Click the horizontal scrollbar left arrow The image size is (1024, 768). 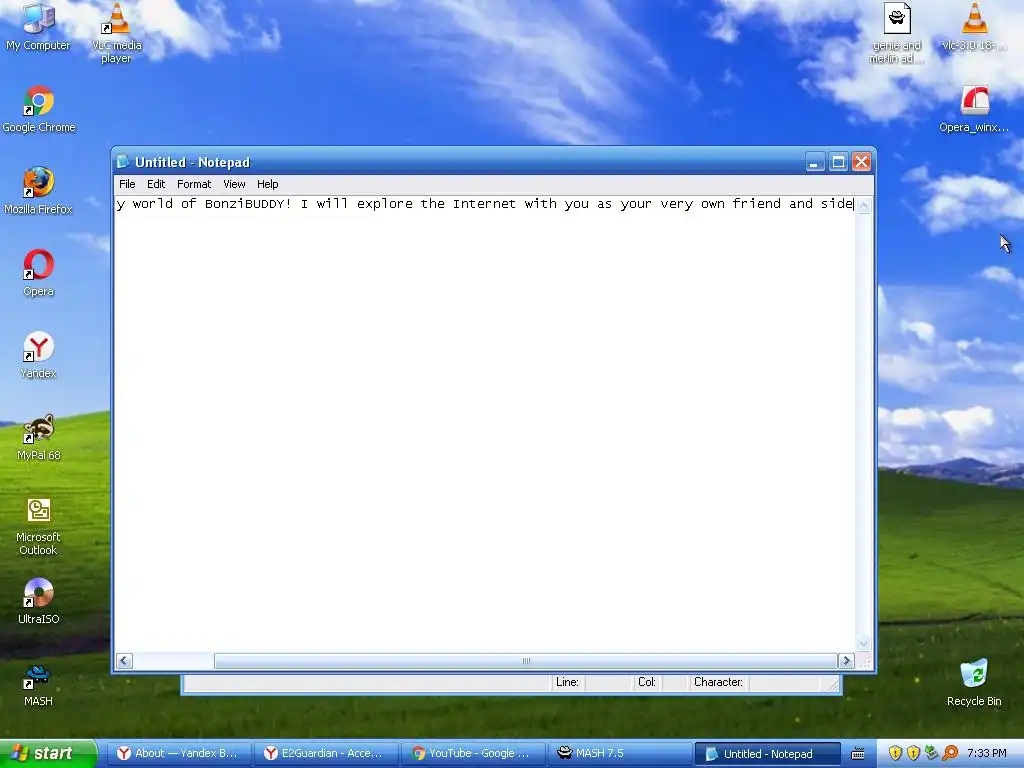tap(124, 661)
